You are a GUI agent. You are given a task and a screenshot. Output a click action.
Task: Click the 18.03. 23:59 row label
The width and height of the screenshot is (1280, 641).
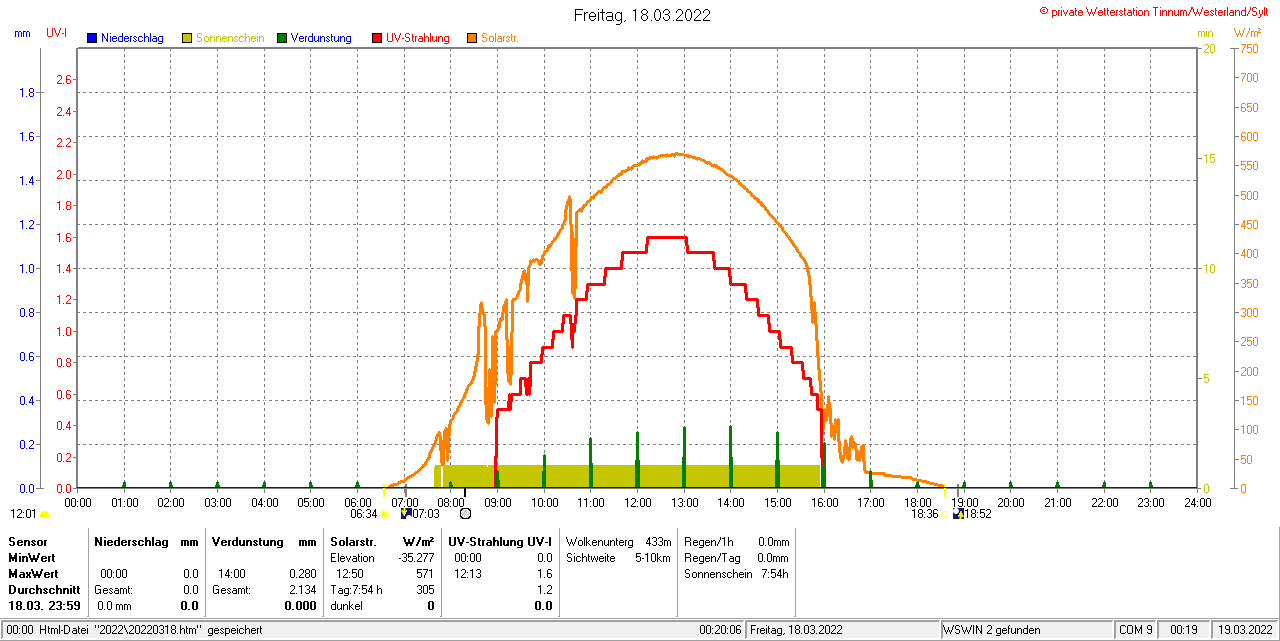(x=44, y=606)
